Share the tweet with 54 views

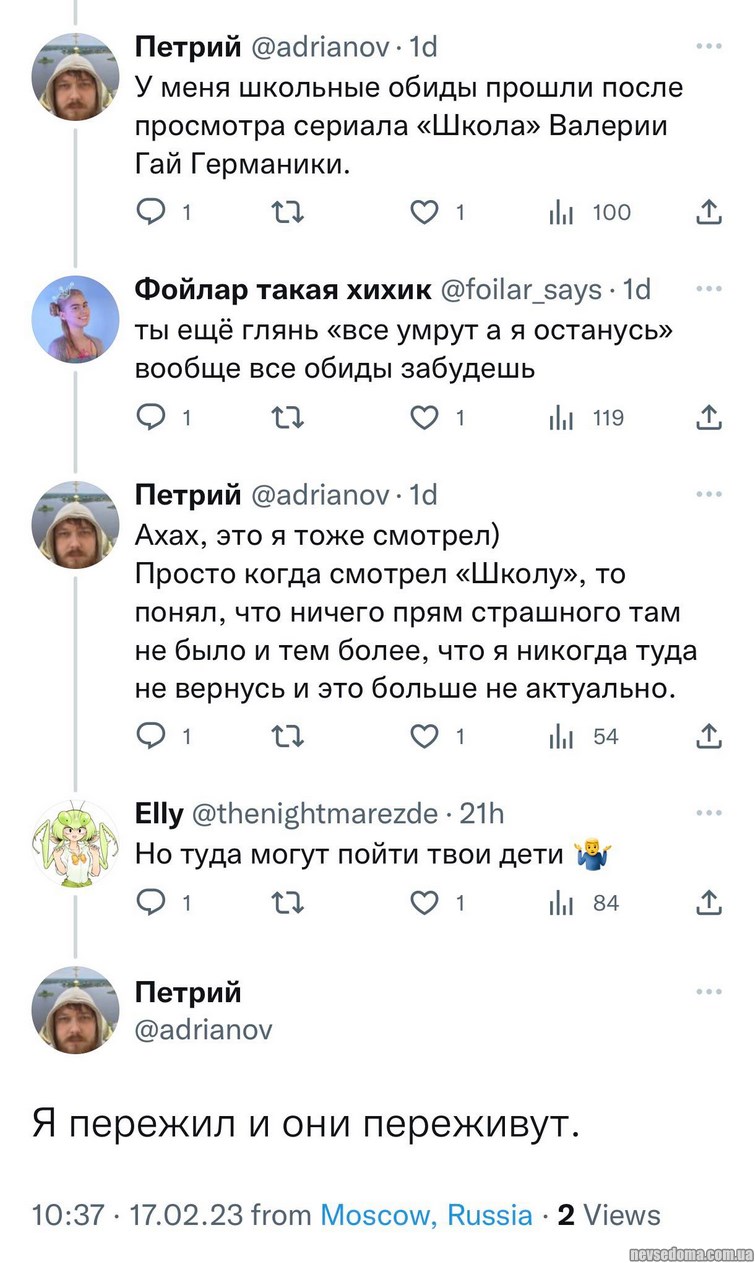click(708, 736)
